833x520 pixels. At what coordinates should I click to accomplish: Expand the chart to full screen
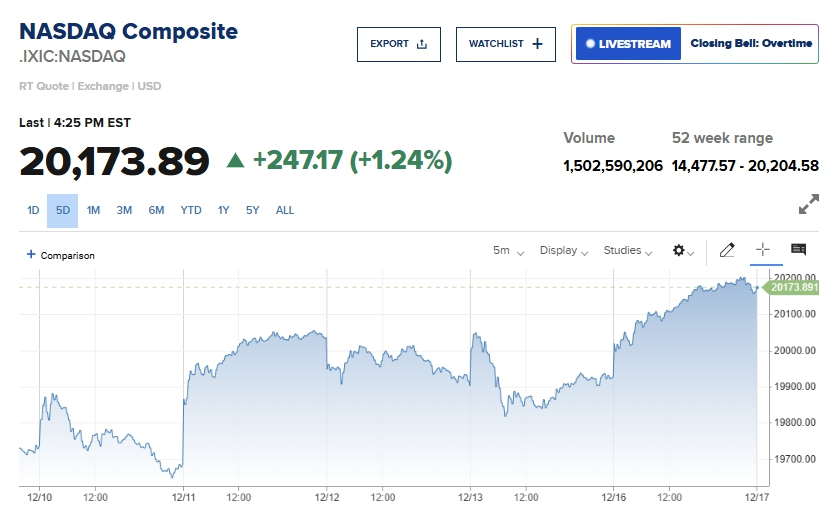pos(808,205)
